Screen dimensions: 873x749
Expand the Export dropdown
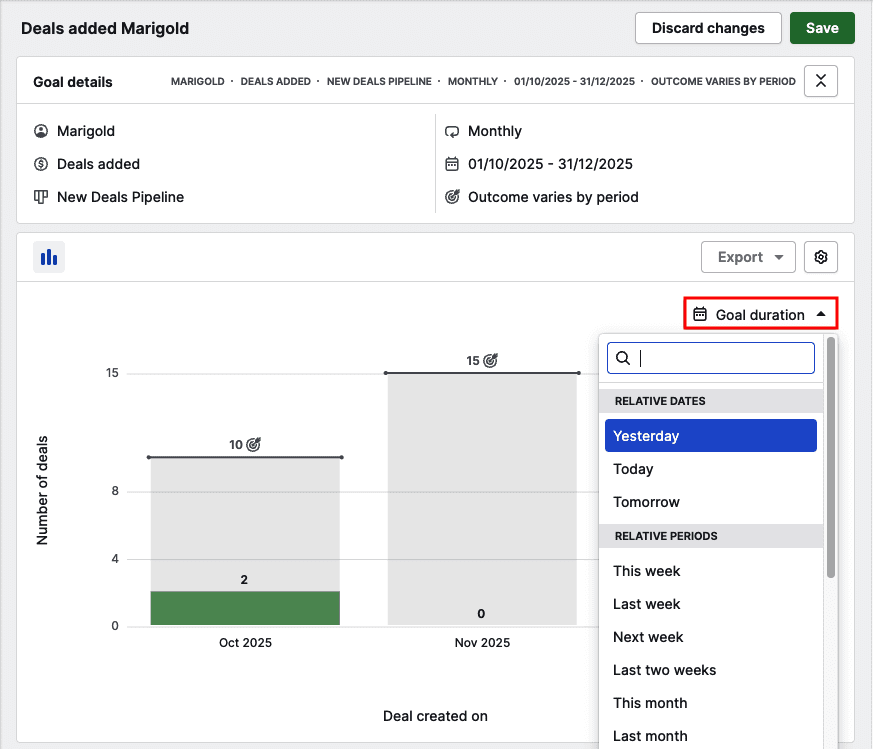coord(748,257)
